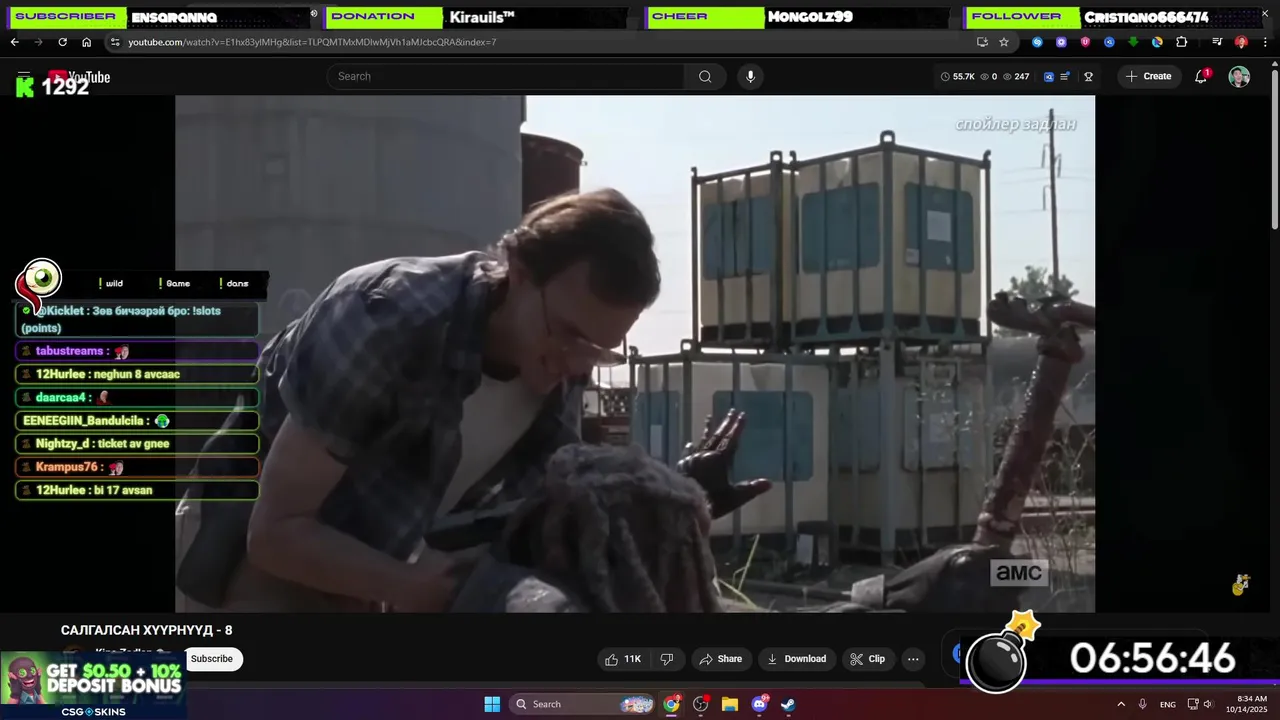
Task: Open the Shazam extension icon
Action: [x=1037, y=42]
